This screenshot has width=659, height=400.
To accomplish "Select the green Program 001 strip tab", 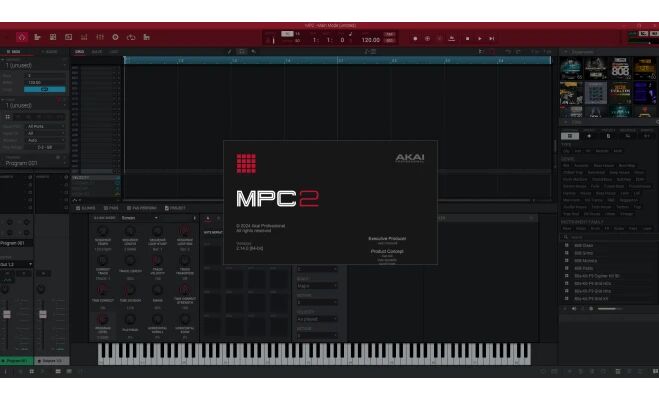I will pyautogui.click(x=17, y=361).
